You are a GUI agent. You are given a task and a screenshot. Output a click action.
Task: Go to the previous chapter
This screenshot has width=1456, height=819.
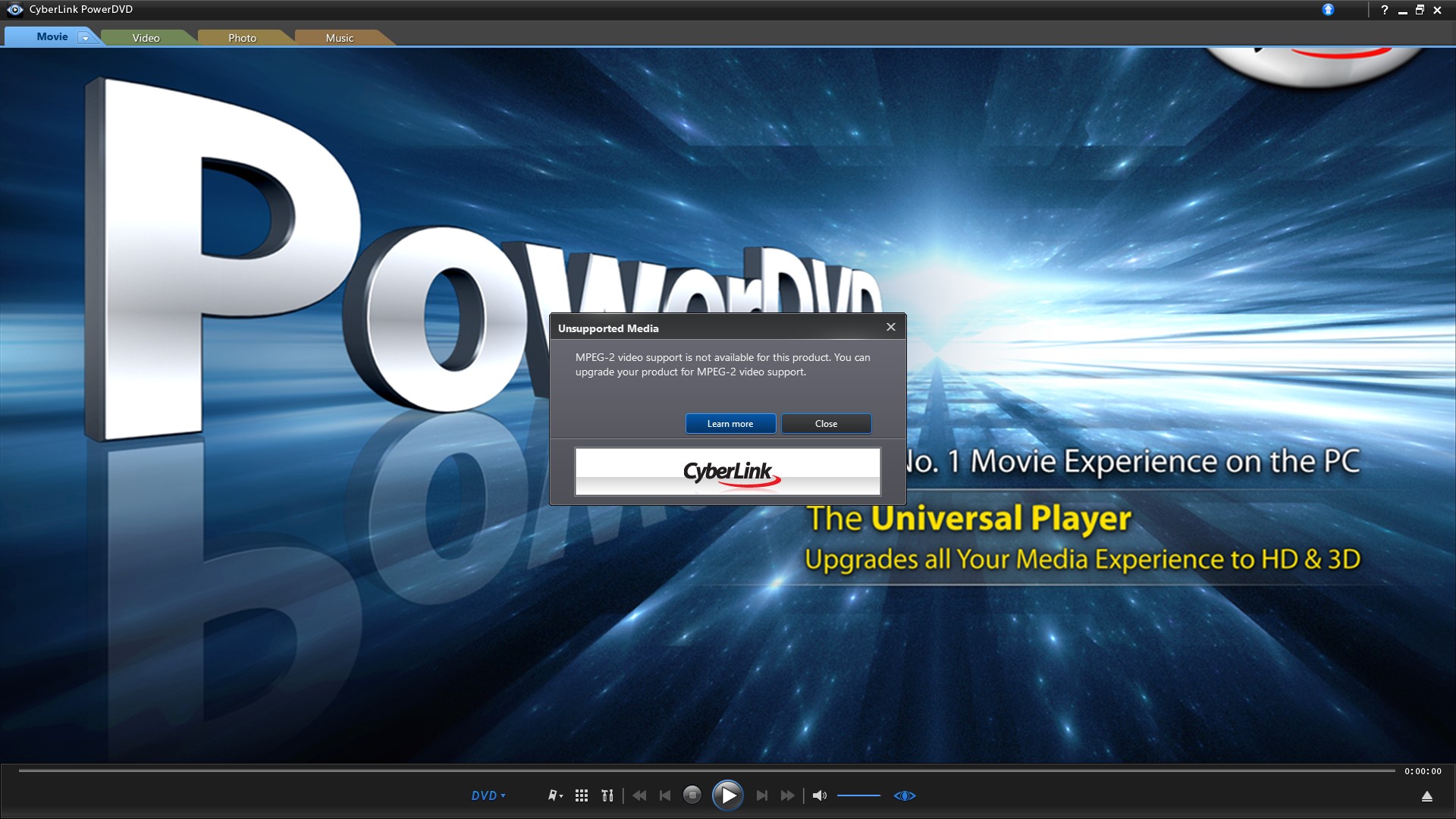click(x=665, y=795)
